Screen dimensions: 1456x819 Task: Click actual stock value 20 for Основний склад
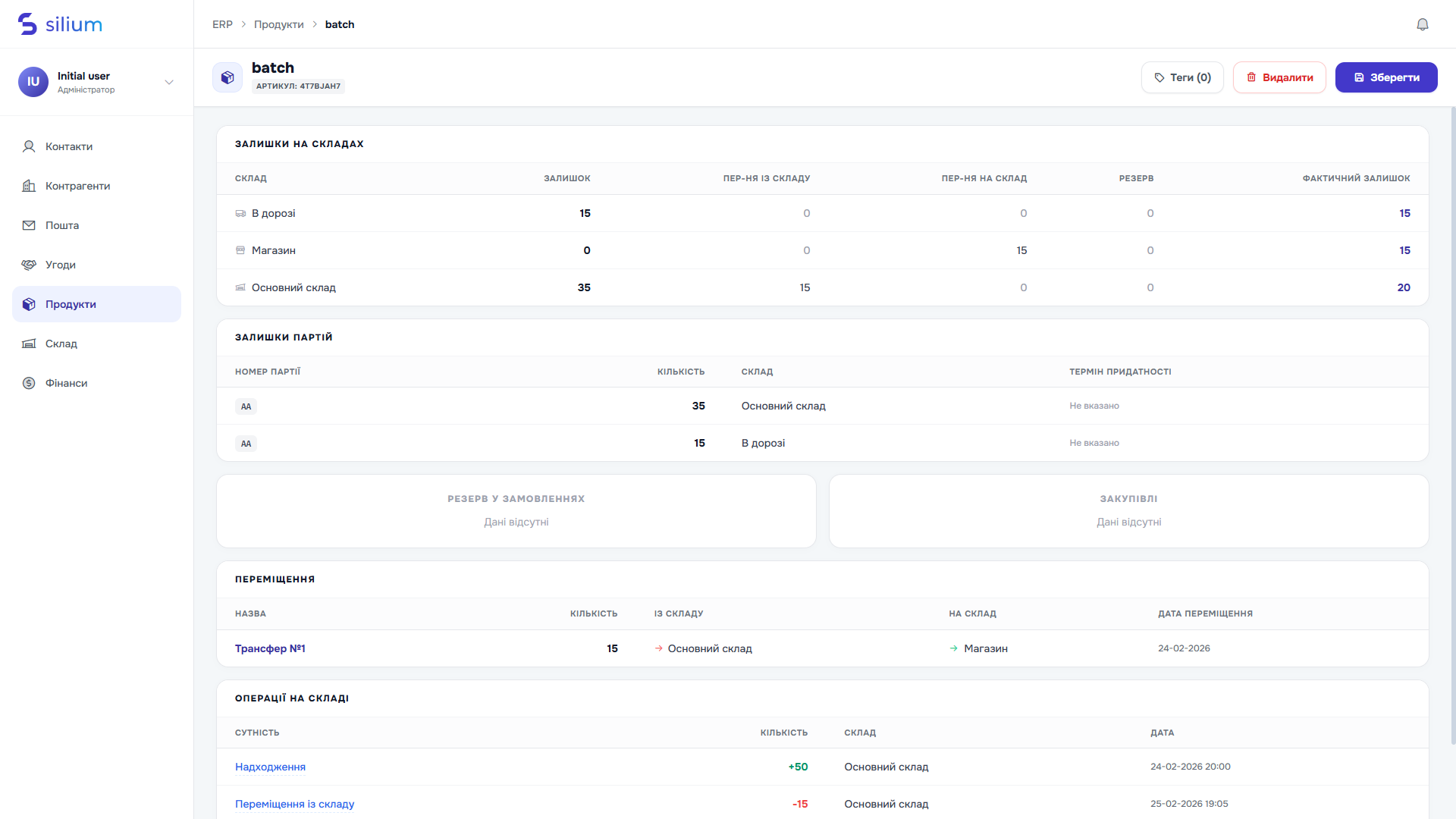point(1404,287)
